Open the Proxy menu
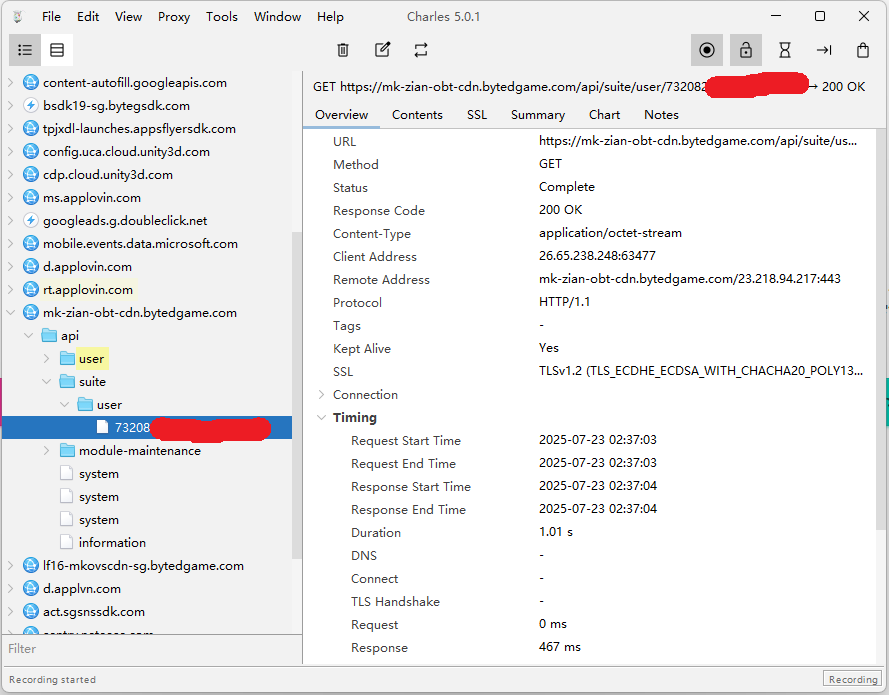The image size is (889, 695). pos(174,17)
